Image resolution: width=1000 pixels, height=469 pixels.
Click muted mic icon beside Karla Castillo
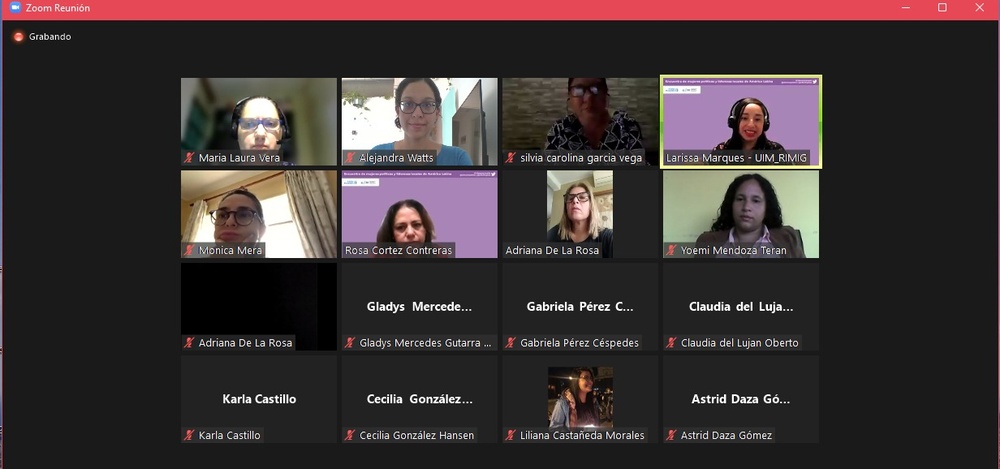[x=189, y=435]
